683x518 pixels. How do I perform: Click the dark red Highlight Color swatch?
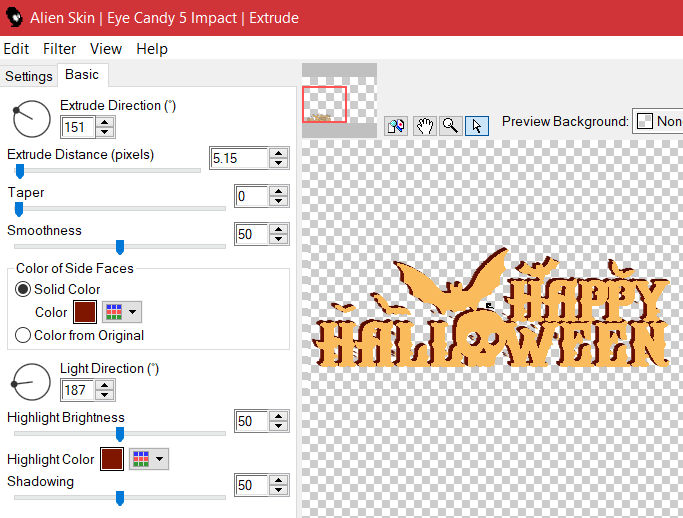point(111,459)
